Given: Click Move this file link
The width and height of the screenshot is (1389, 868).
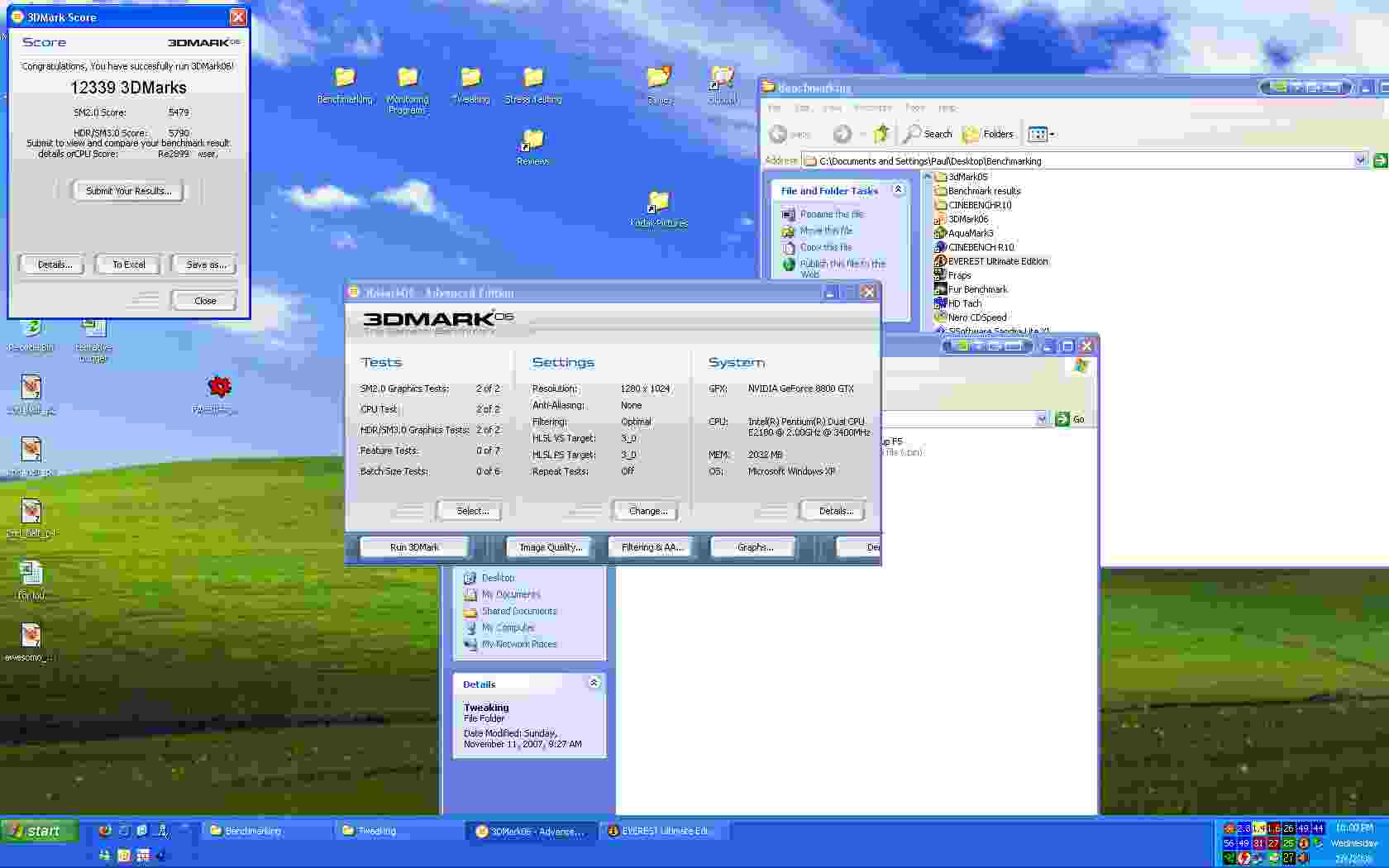Looking at the screenshot, I should 826,231.
